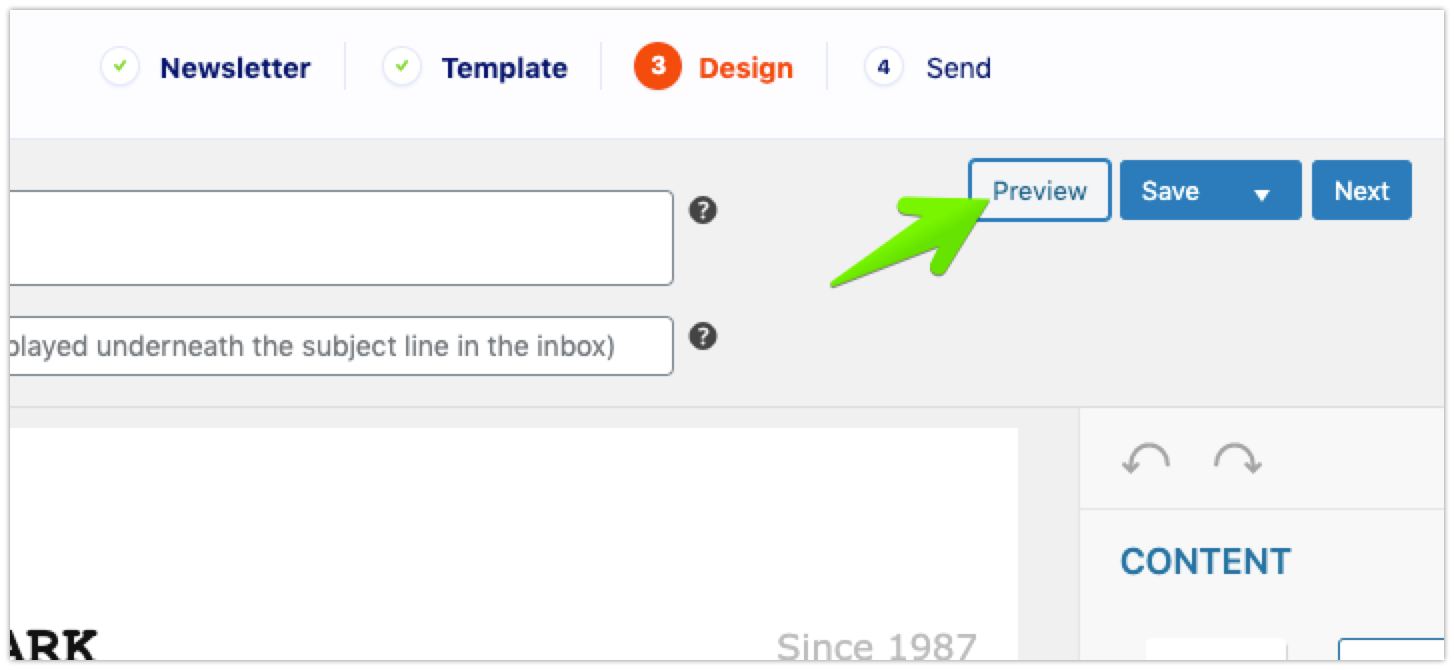This screenshot has height=670, width=1454.
Task: Proceed with the Next button
Action: (x=1361, y=190)
